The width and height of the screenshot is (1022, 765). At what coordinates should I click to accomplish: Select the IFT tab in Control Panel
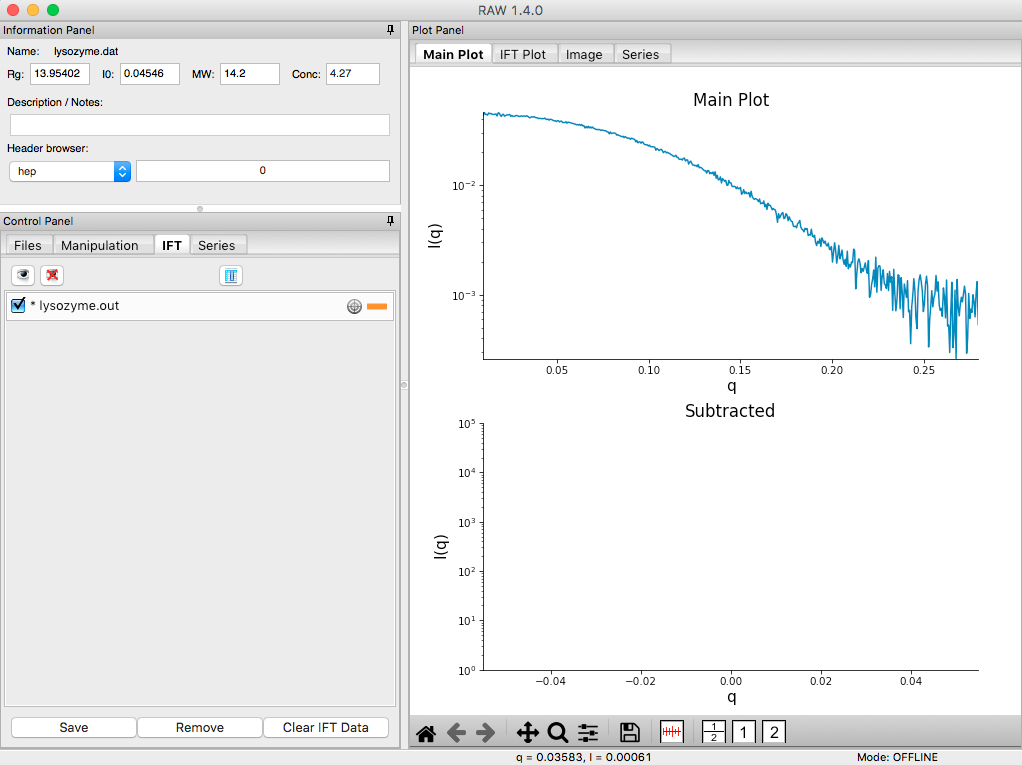click(x=172, y=245)
